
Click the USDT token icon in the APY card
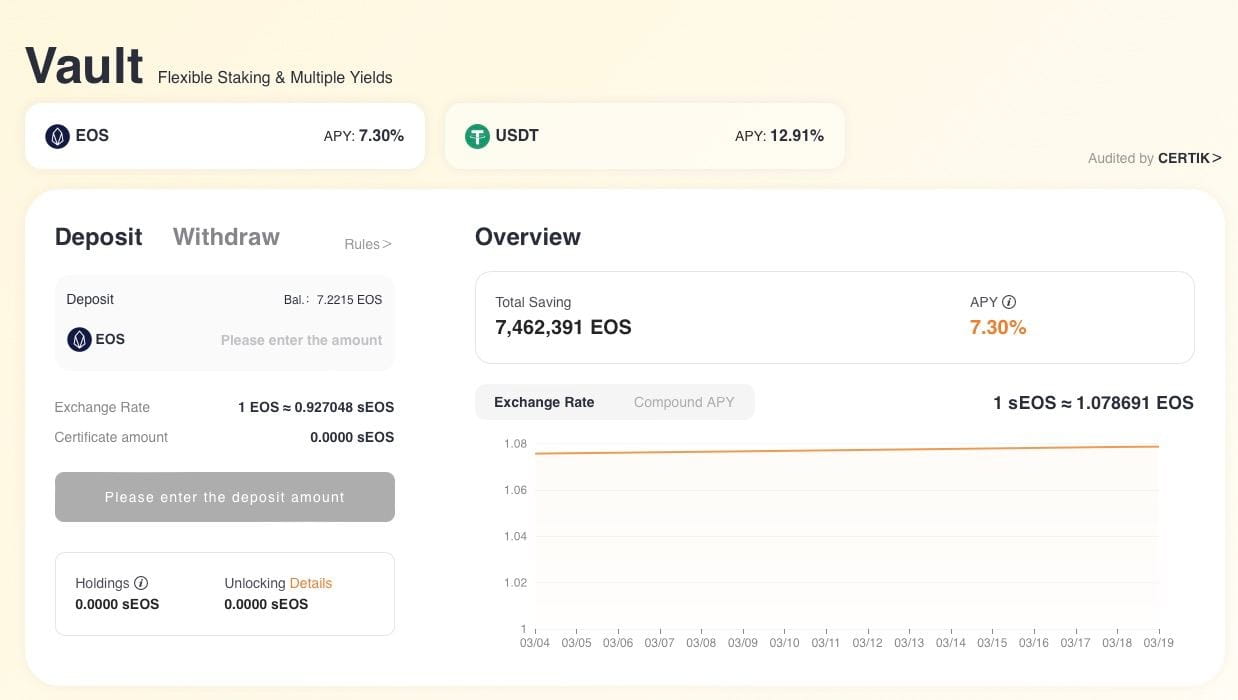coord(478,136)
